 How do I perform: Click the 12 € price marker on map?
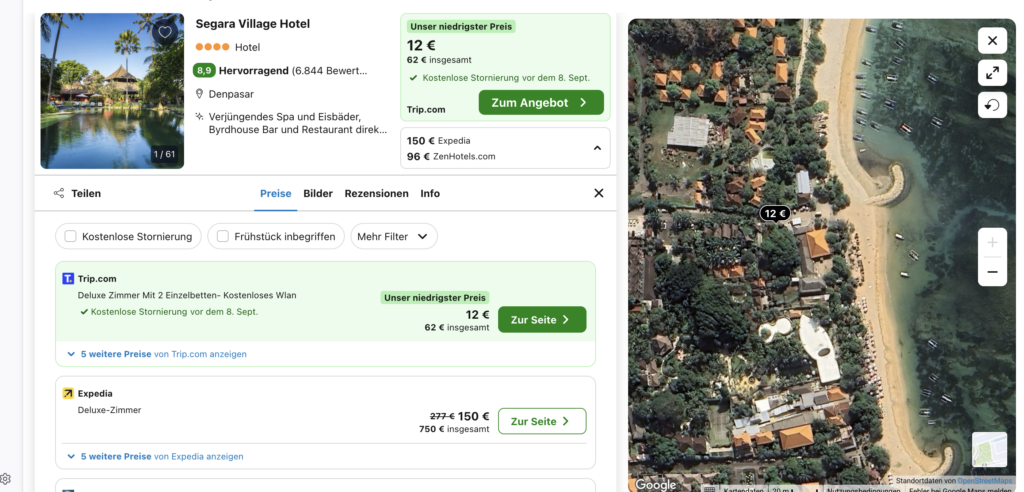[x=775, y=213]
